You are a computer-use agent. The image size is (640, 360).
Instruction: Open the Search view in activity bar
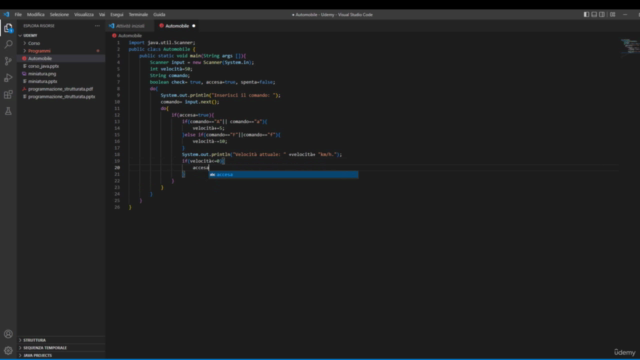(8, 44)
